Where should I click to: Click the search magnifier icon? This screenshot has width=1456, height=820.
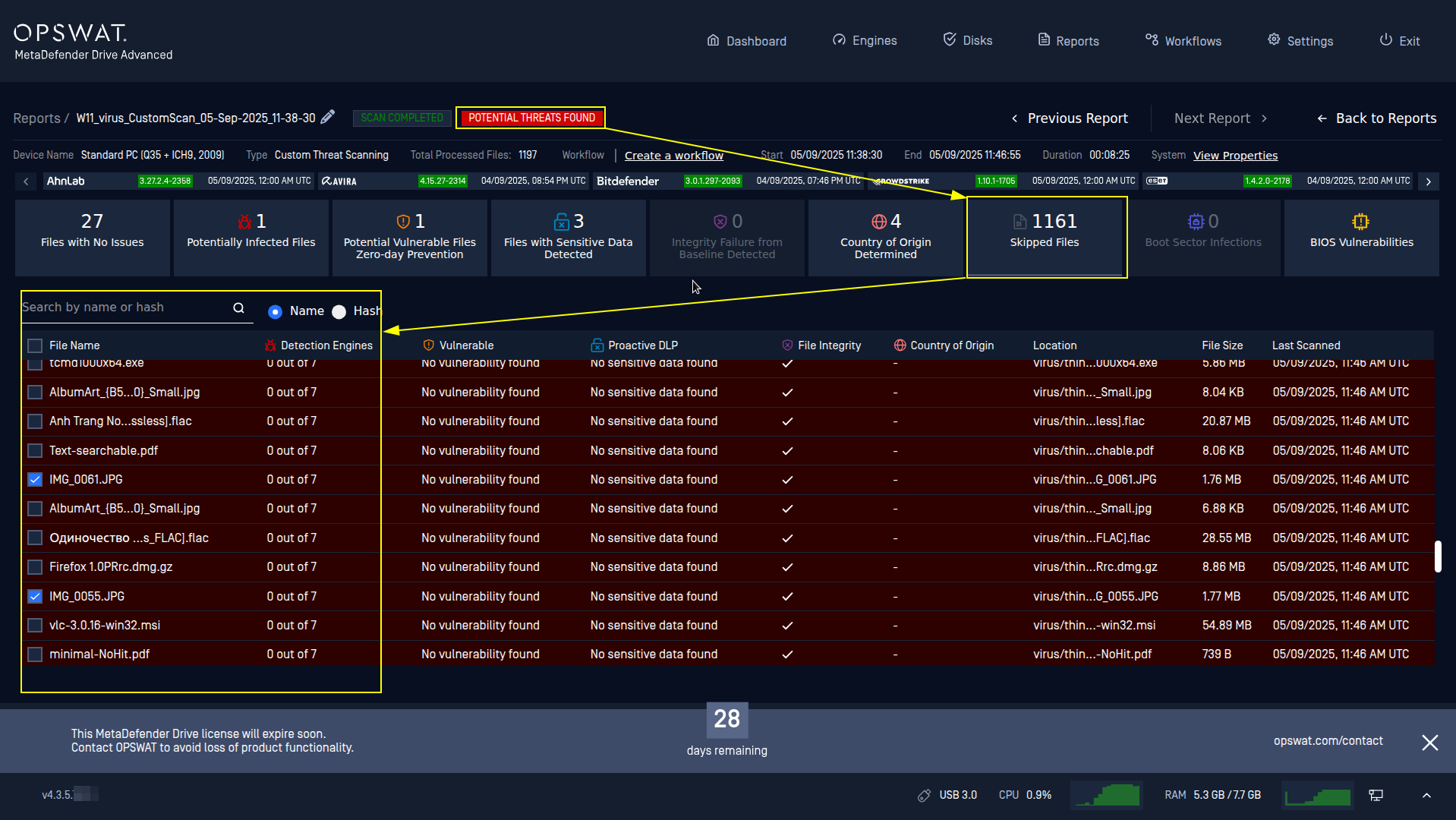(x=238, y=307)
